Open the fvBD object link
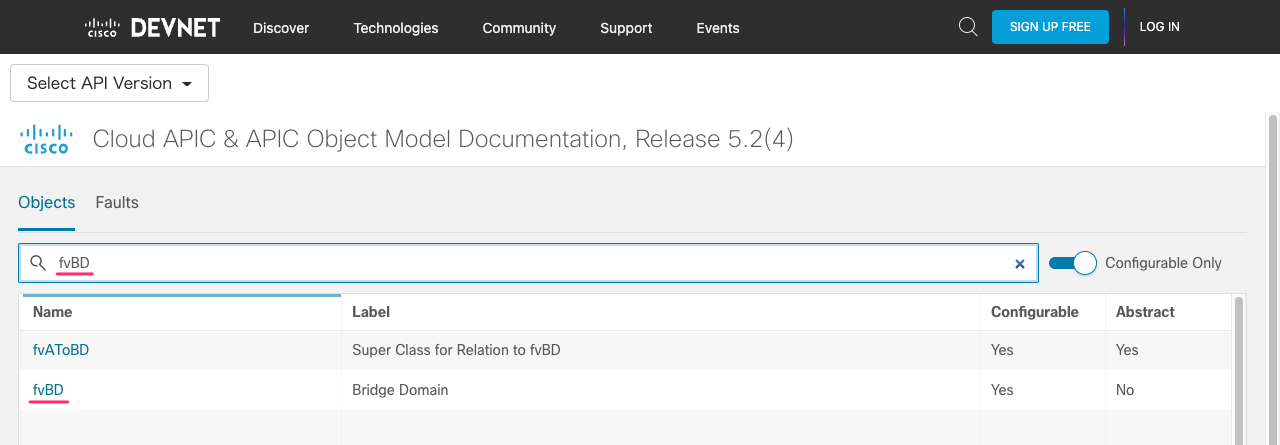This screenshot has width=1280, height=445. click(x=48, y=390)
